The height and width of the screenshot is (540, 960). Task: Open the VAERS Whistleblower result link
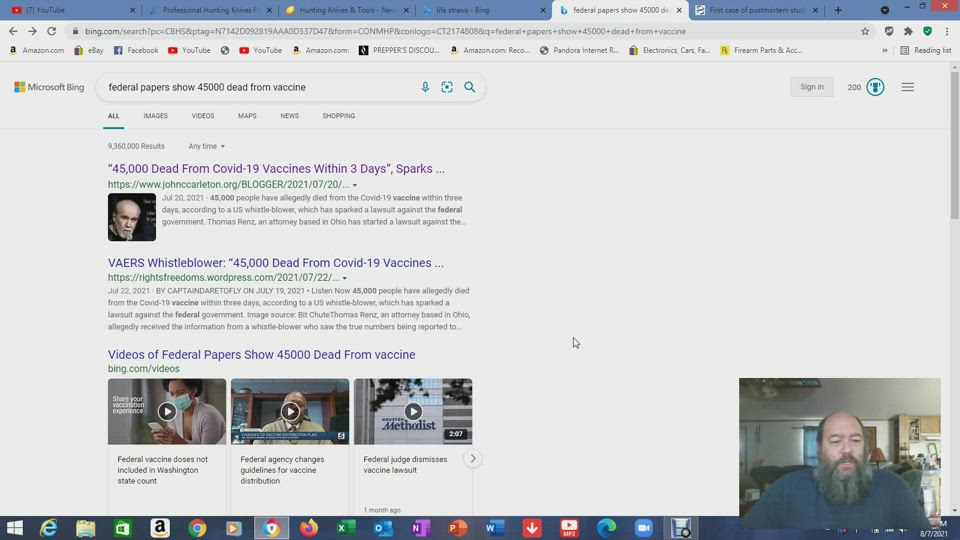point(275,263)
